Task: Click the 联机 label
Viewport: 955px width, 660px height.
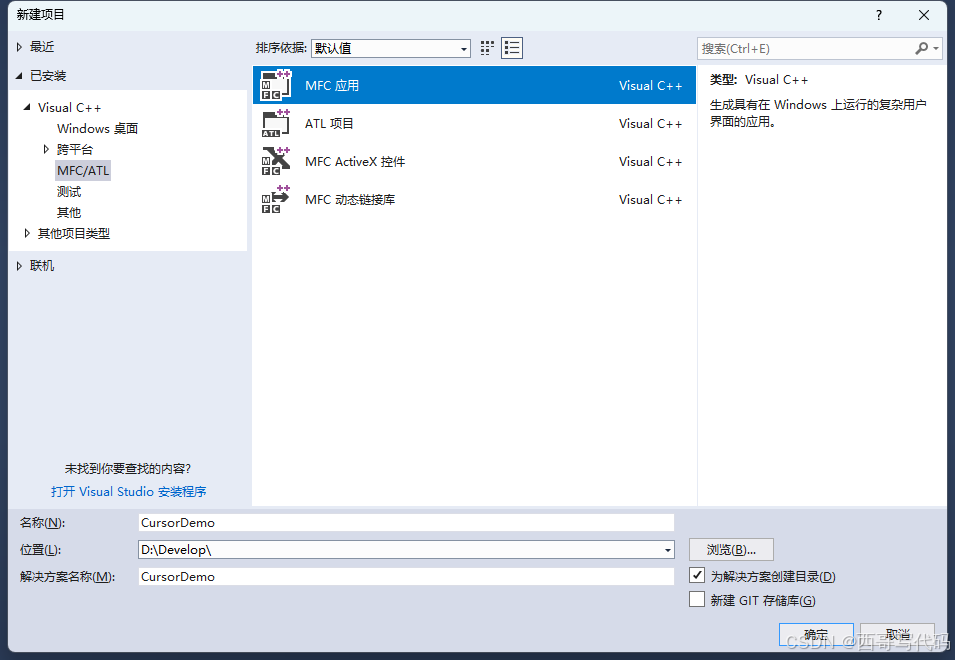Action: [x=42, y=265]
